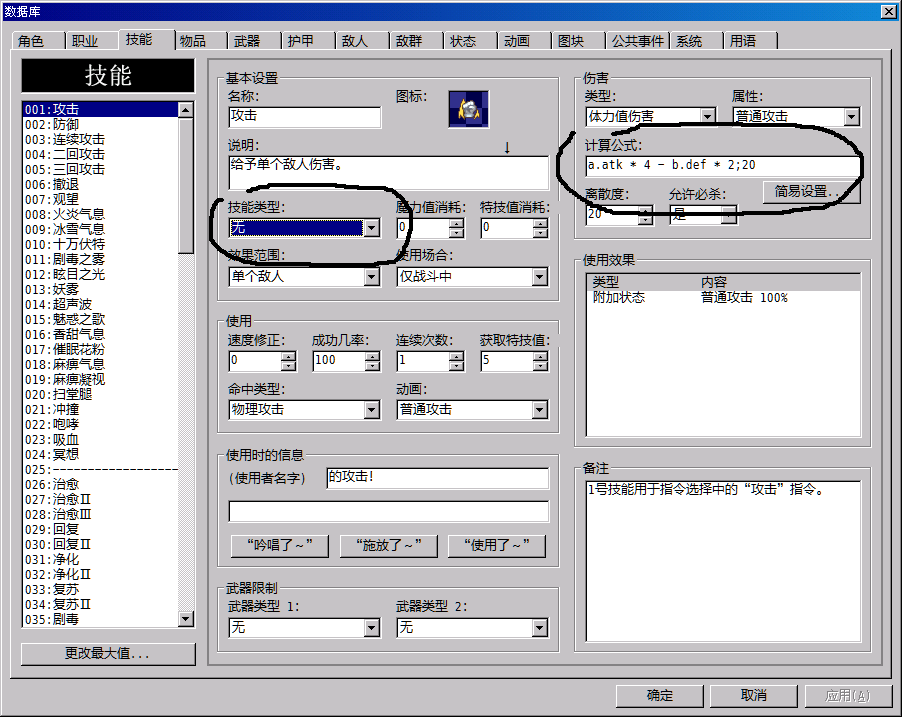Select skill 033:复苏
Screen dimensions: 902x717
pyautogui.click(x=101, y=589)
